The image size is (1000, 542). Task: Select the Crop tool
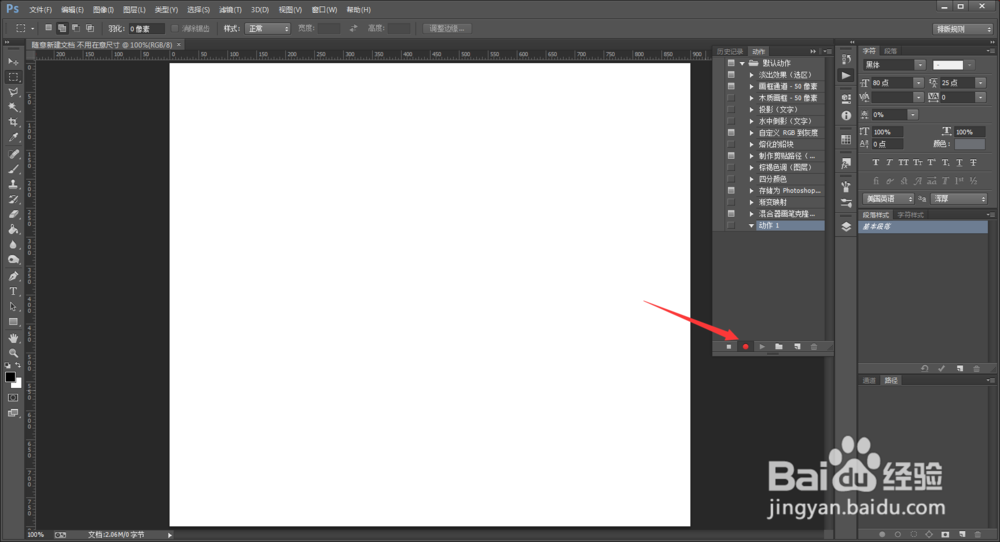pos(13,122)
